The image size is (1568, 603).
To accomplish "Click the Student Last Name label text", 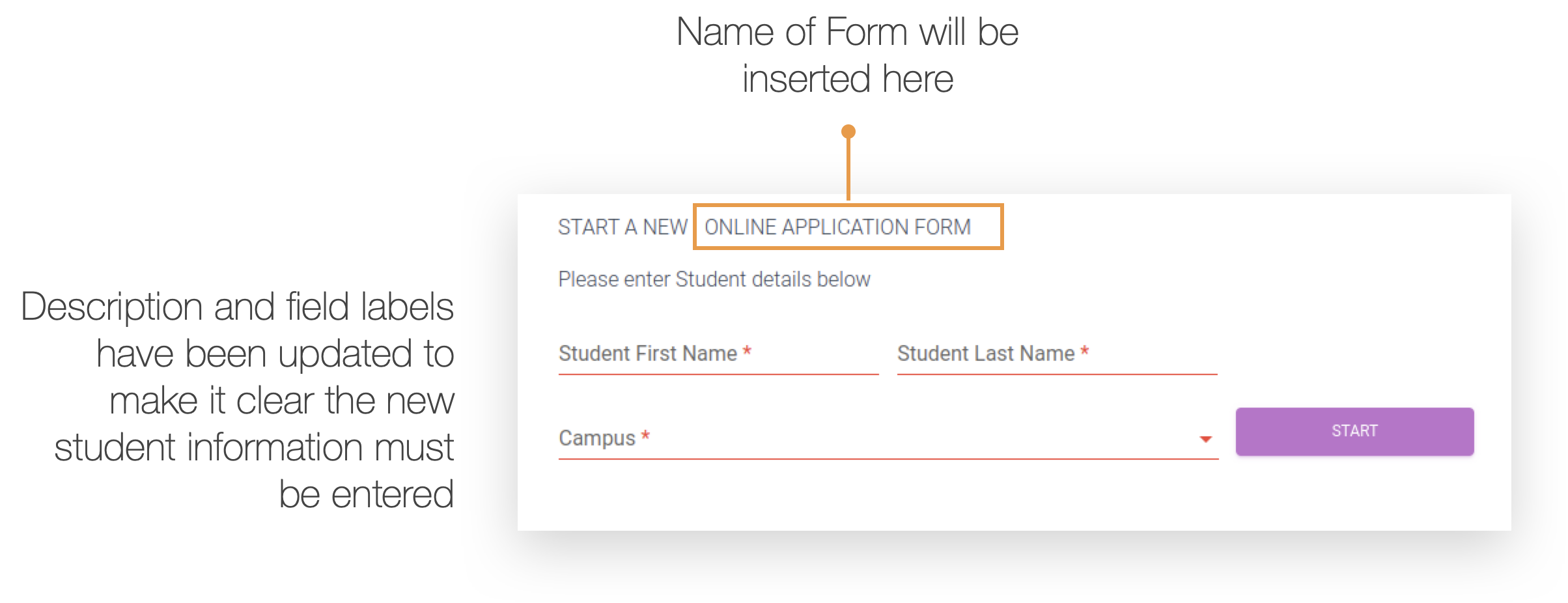I will pyautogui.click(x=985, y=354).
